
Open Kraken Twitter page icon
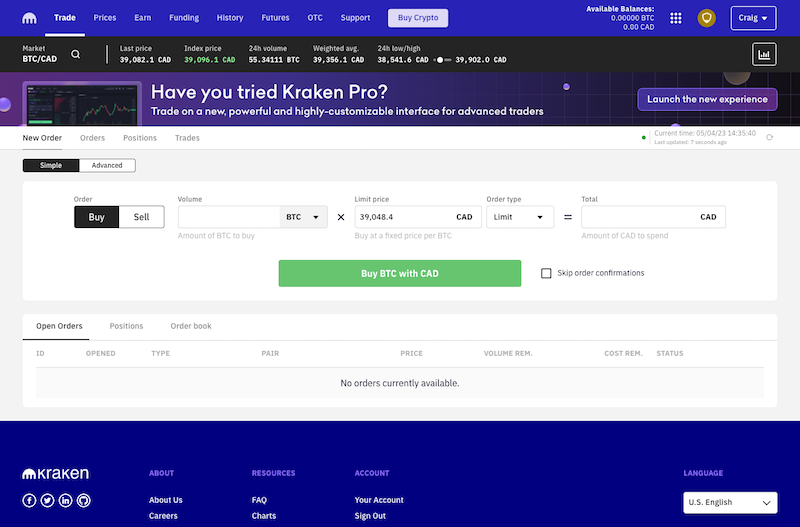47,500
